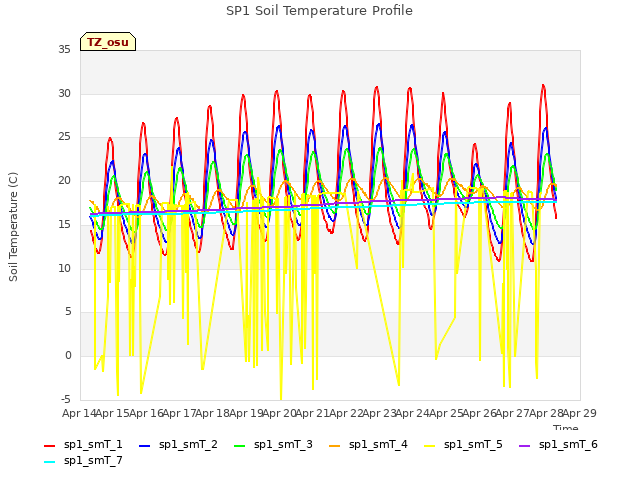Screen dimensions: 640x480
Task: Click the sp1_smT_7 legend label
Action: tap(93, 460)
